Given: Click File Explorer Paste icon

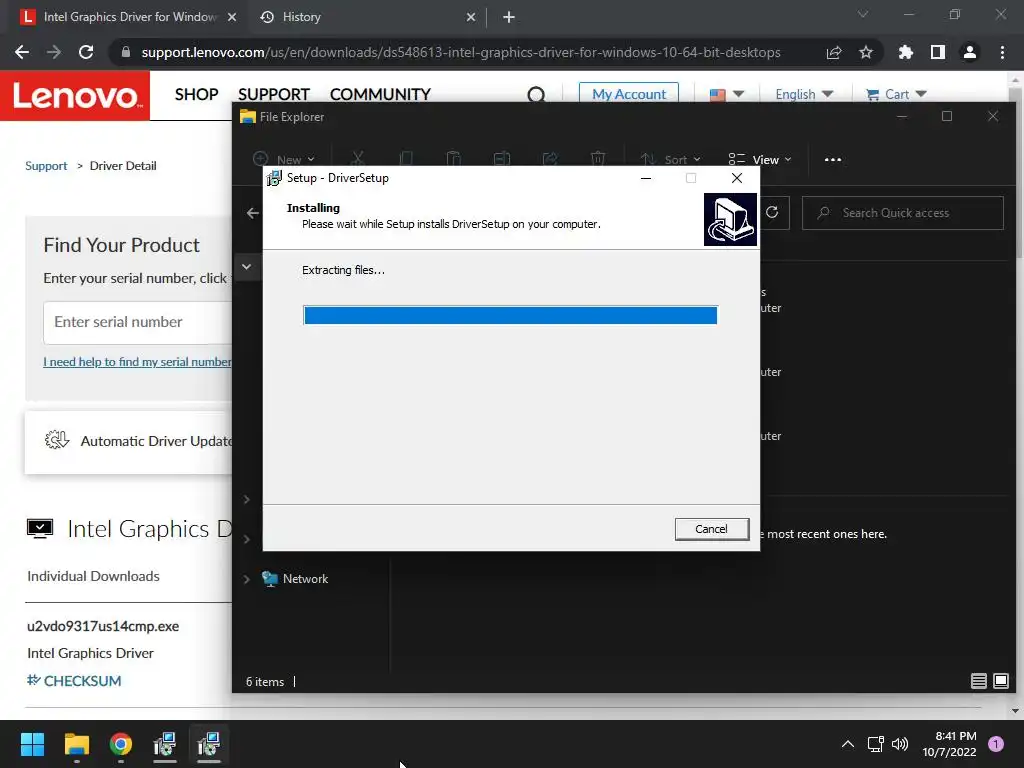Looking at the screenshot, I should coord(453,159).
